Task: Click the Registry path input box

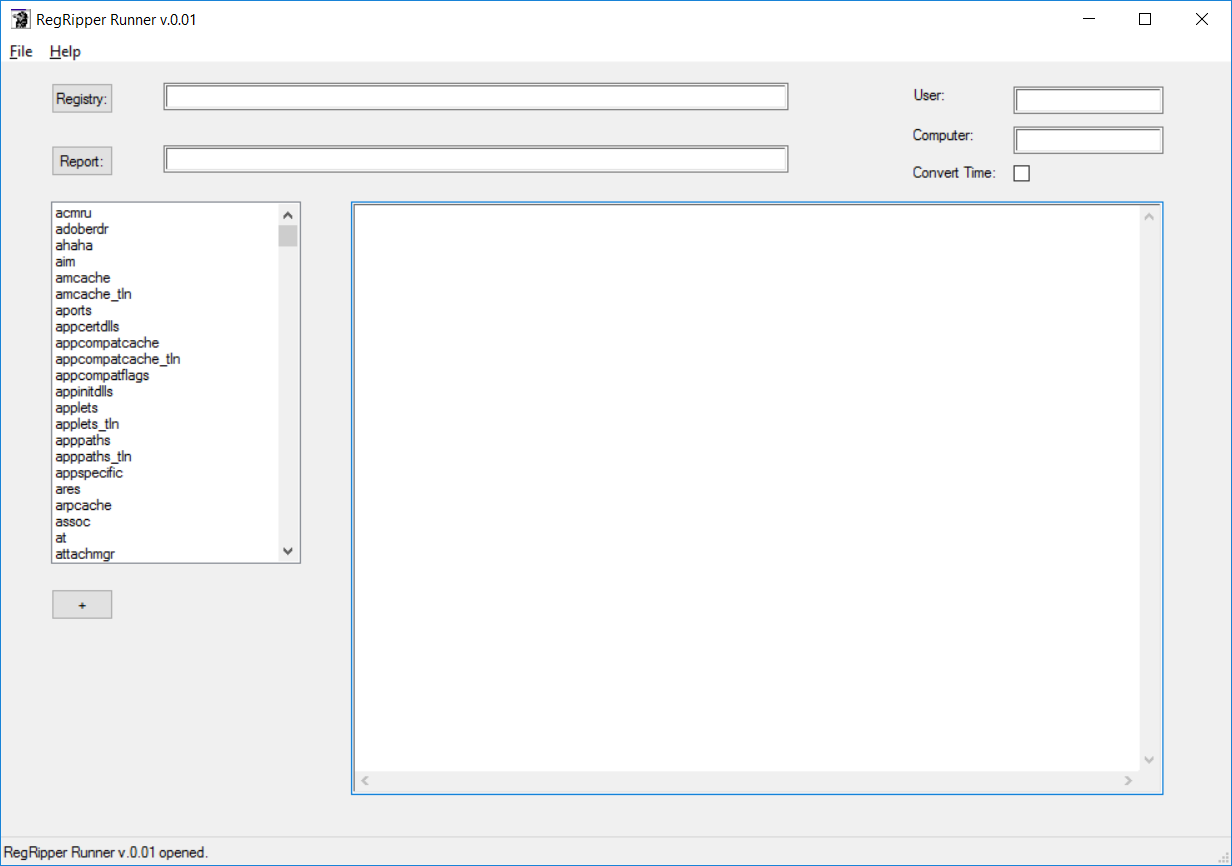Action: pyautogui.click(x=476, y=96)
